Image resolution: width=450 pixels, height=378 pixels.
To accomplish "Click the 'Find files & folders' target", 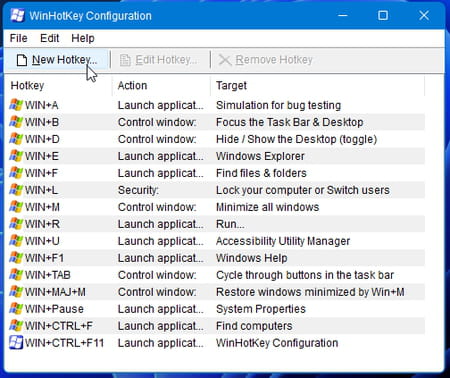I will (261, 173).
